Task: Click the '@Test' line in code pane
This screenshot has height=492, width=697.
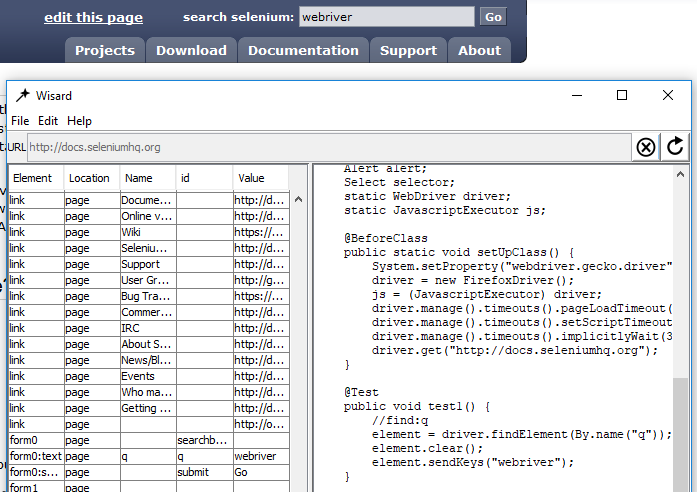Action: tap(361, 392)
